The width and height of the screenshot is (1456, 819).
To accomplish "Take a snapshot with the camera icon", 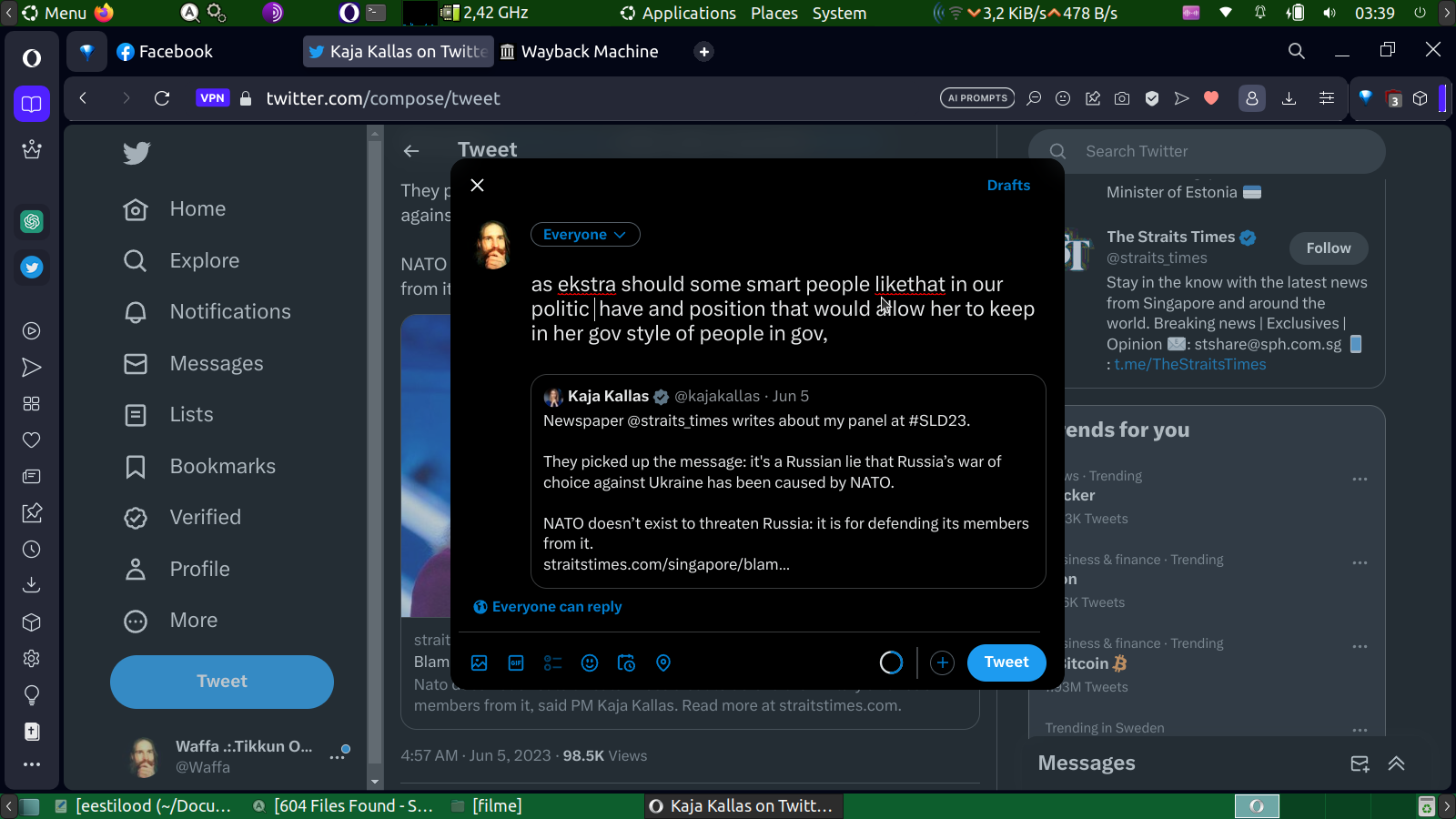I will tap(1122, 98).
